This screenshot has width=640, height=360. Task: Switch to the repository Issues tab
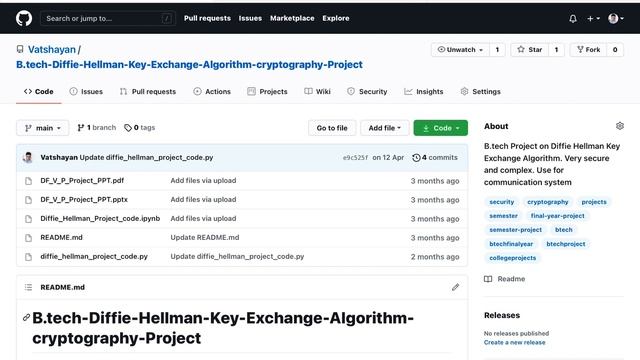coord(86,91)
